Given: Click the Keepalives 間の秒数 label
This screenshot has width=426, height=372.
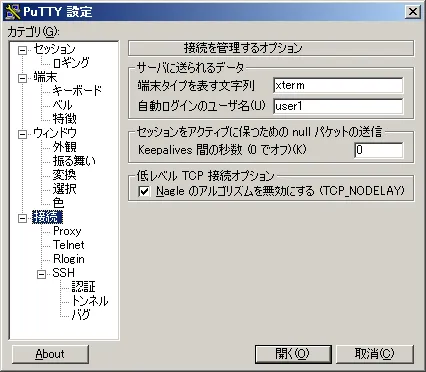Looking at the screenshot, I should (x=222, y=150).
